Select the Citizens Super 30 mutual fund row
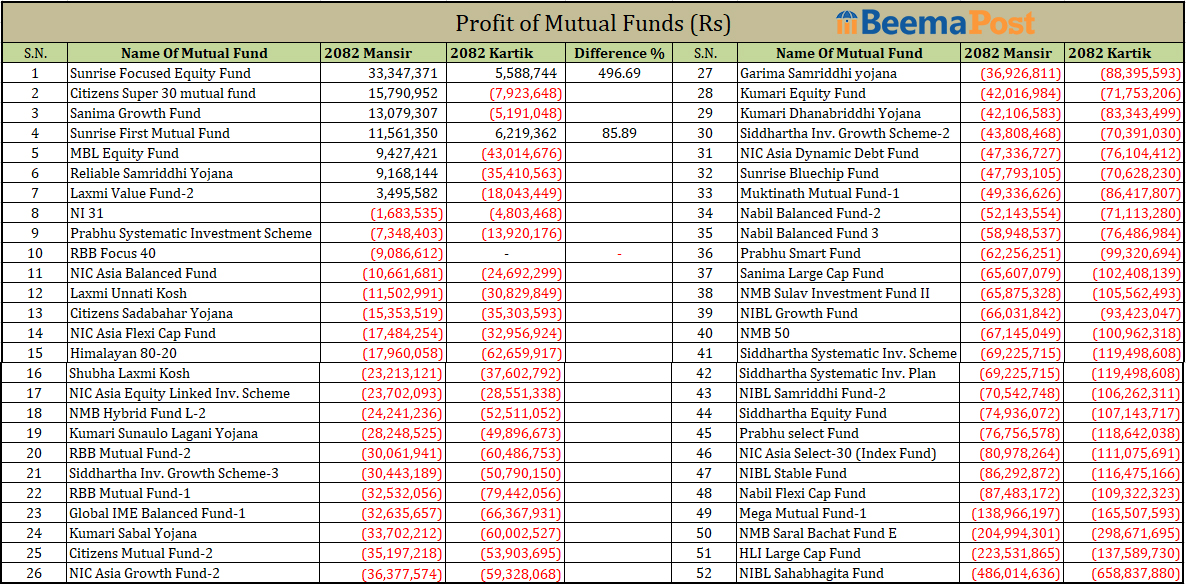The height and width of the screenshot is (584, 1186). (x=162, y=93)
